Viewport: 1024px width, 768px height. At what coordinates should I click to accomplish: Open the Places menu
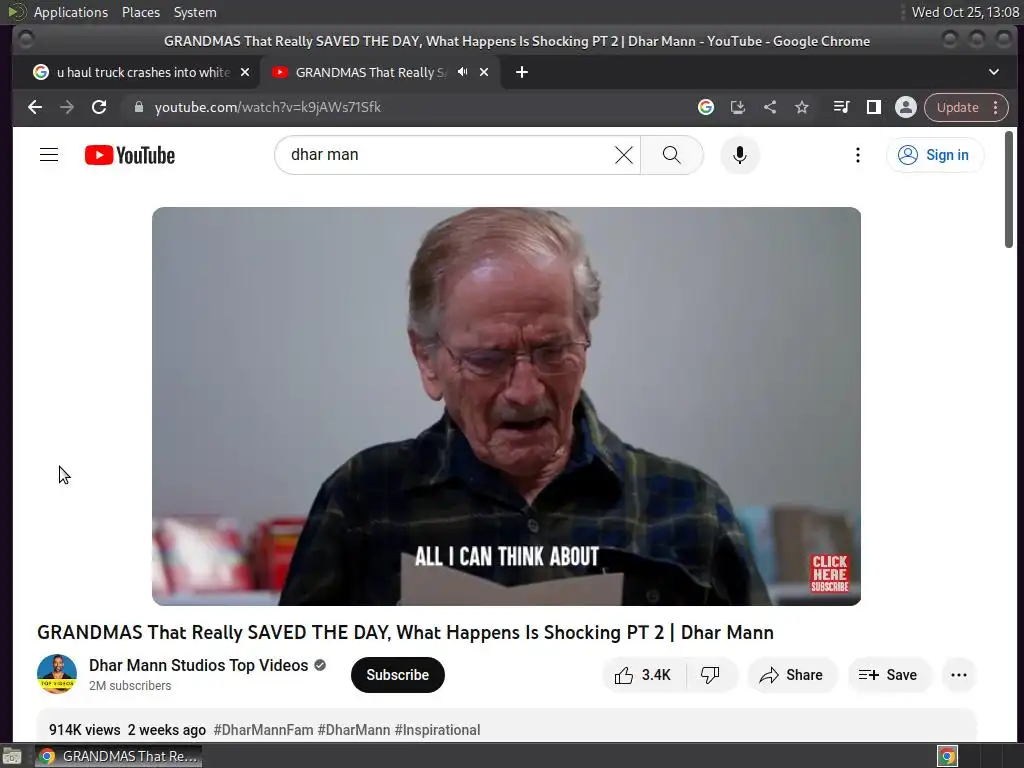(x=140, y=12)
